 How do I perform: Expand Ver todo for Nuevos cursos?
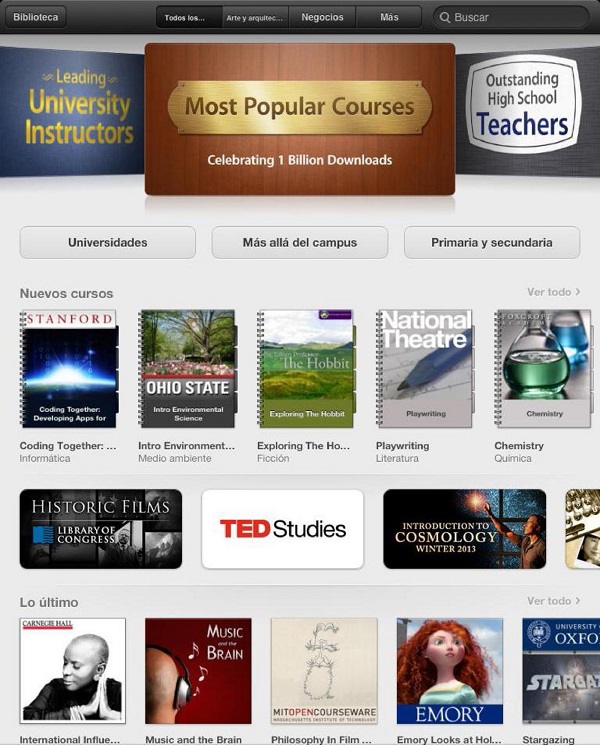click(x=553, y=292)
